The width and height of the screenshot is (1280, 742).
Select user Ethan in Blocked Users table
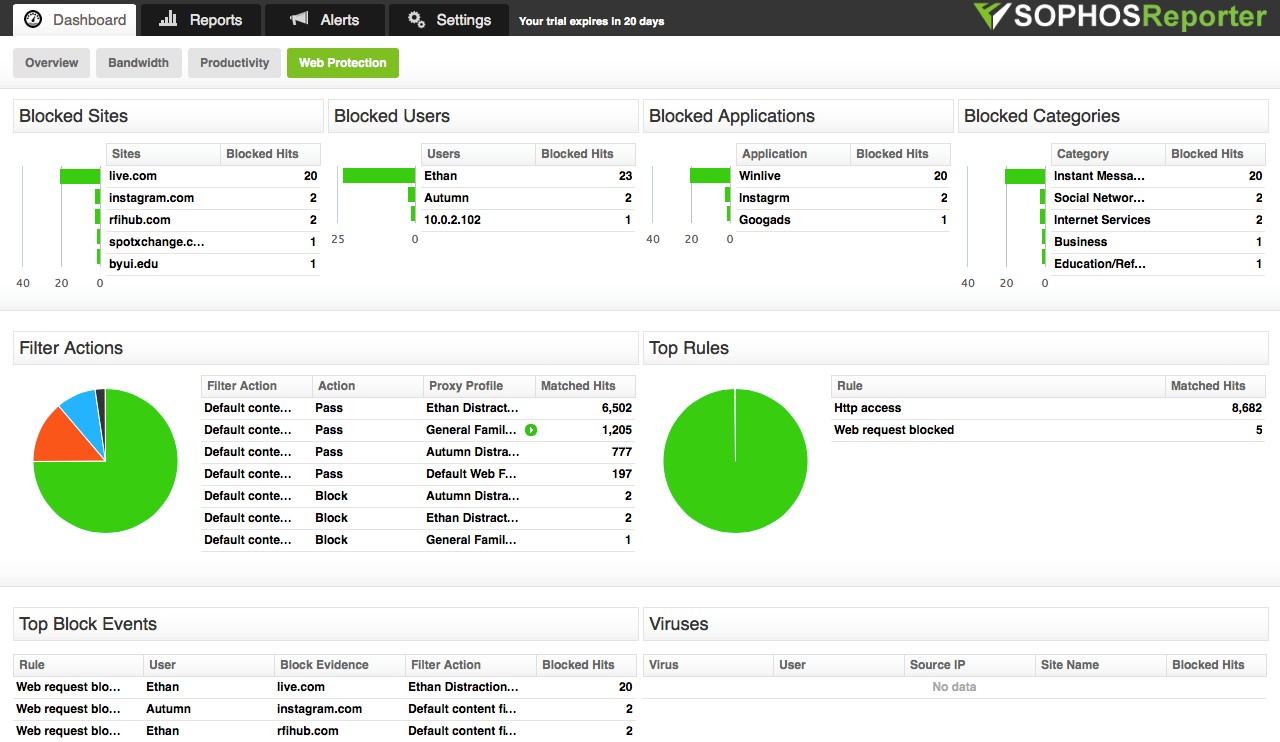tap(440, 176)
